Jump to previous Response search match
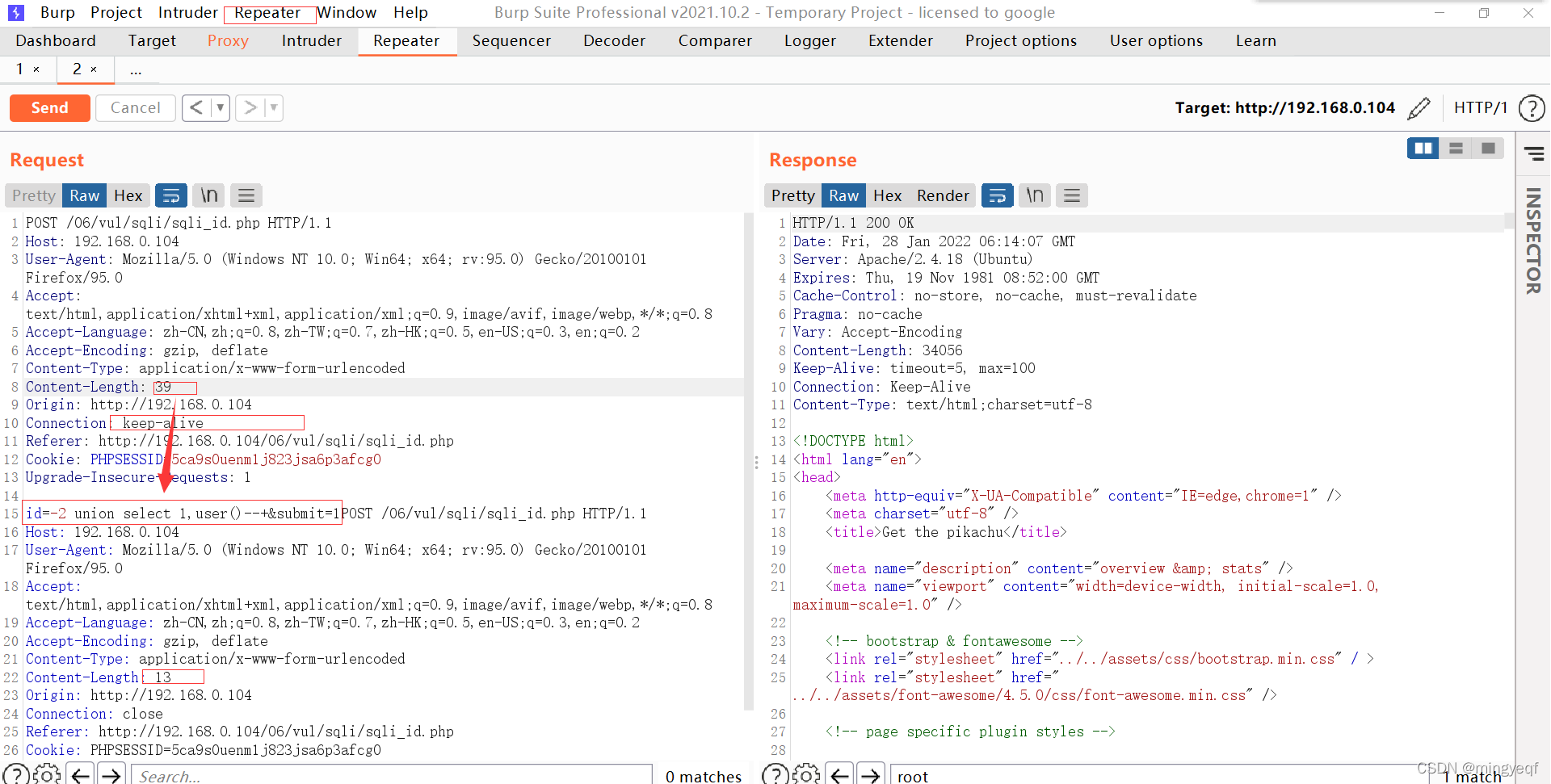1551x784 pixels. (839, 775)
